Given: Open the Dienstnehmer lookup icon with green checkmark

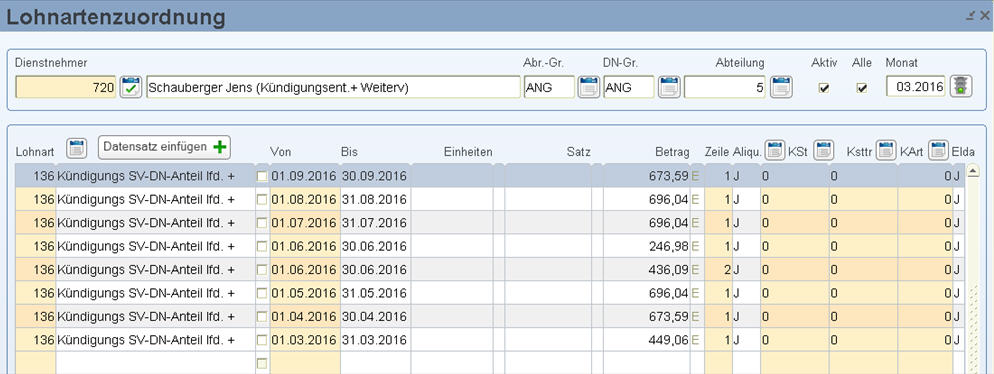Looking at the screenshot, I should click(131, 86).
